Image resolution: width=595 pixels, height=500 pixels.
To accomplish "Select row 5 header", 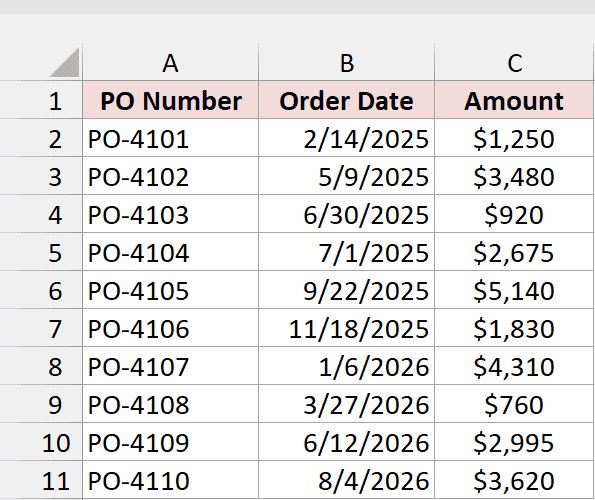I will pyautogui.click(x=41, y=252).
